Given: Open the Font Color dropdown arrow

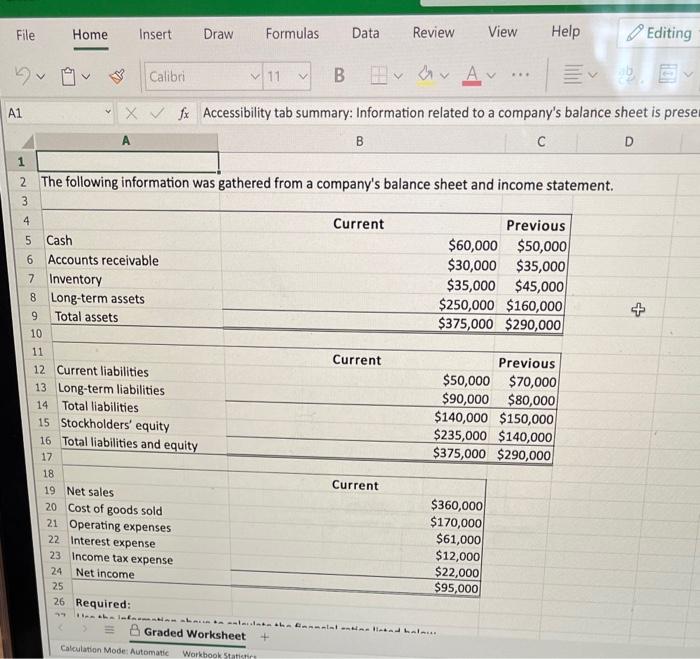Looking at the screenshot, I should coord(491,76).
